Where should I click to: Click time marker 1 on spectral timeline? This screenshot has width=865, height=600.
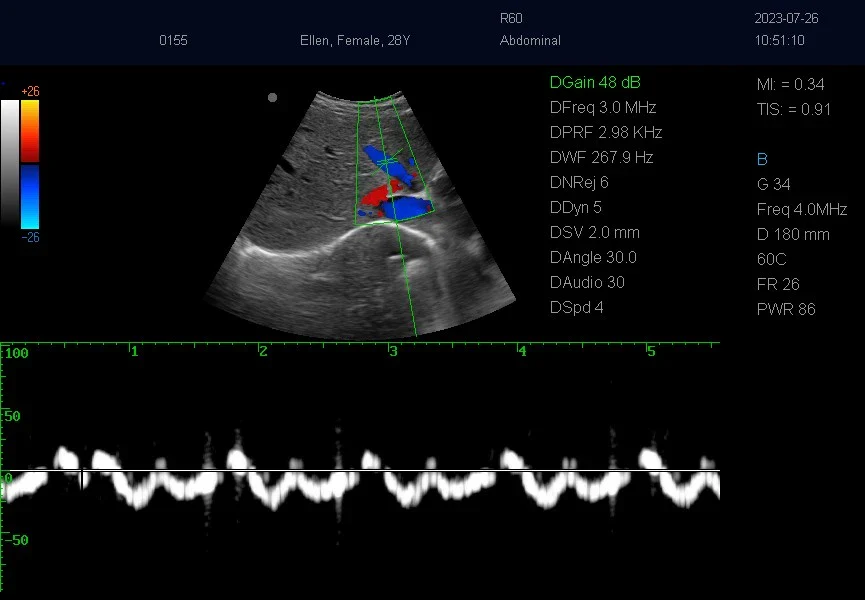point(134,351)
